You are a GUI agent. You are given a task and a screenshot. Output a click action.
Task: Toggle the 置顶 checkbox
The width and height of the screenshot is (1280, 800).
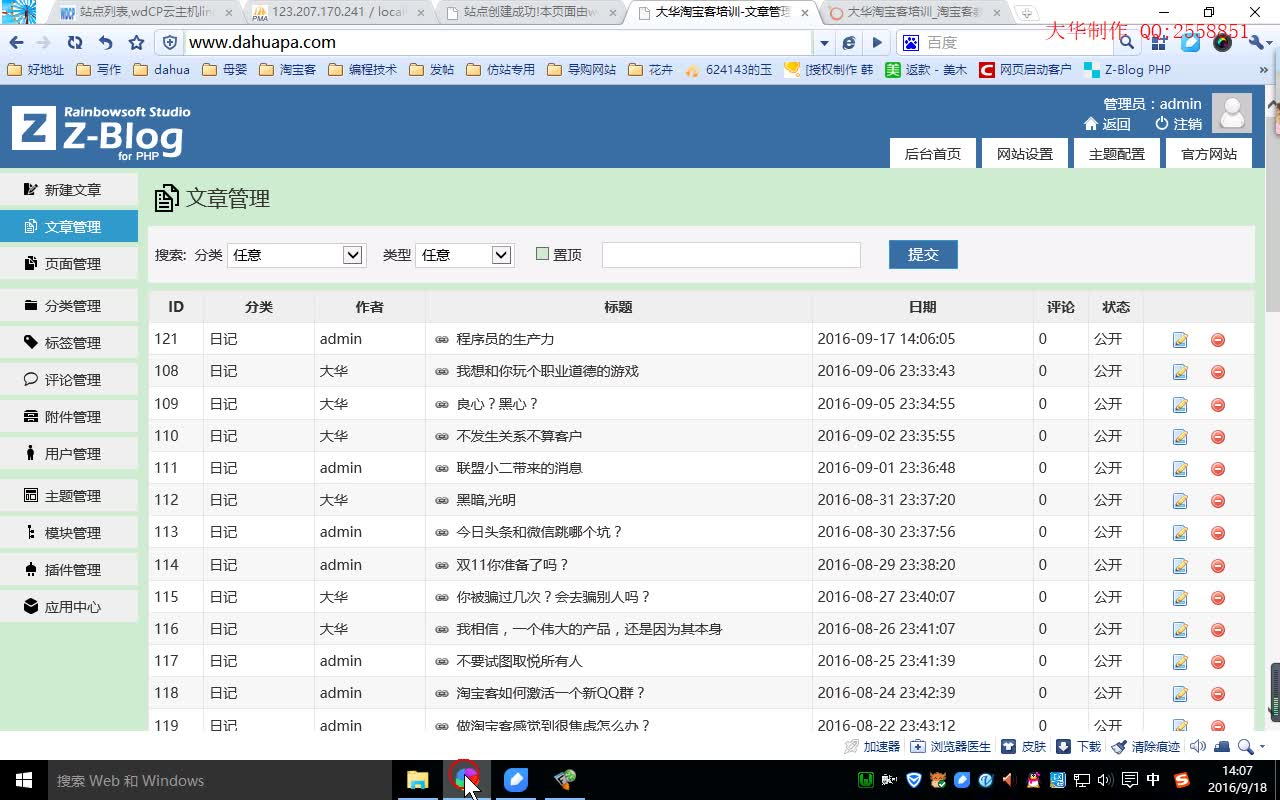[542, 254]
